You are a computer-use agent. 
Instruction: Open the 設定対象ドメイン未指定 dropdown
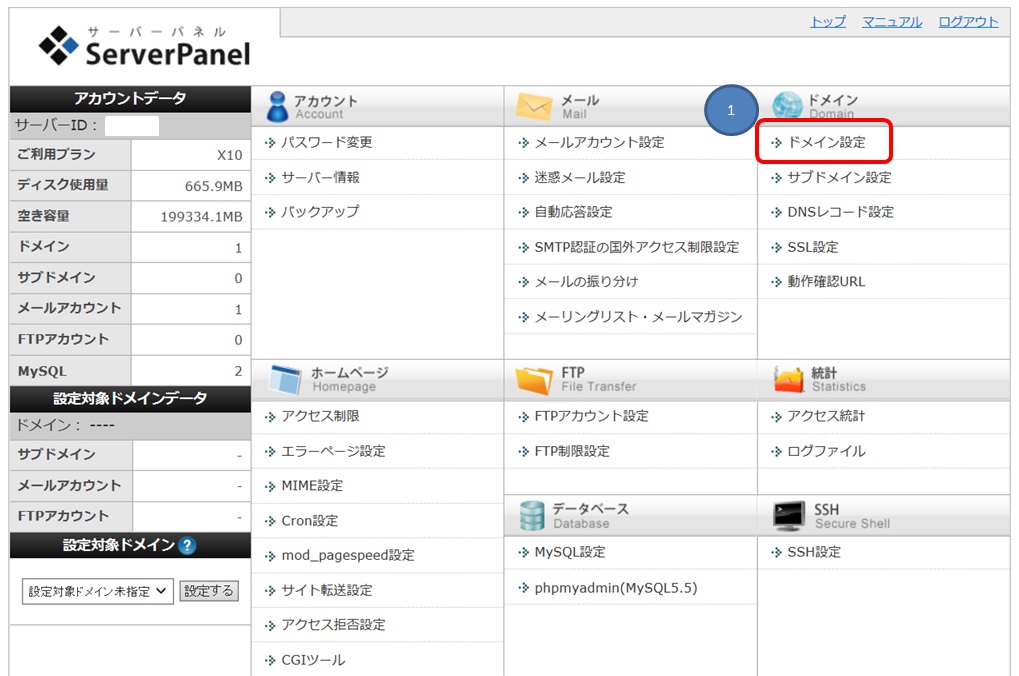point(98,591)
